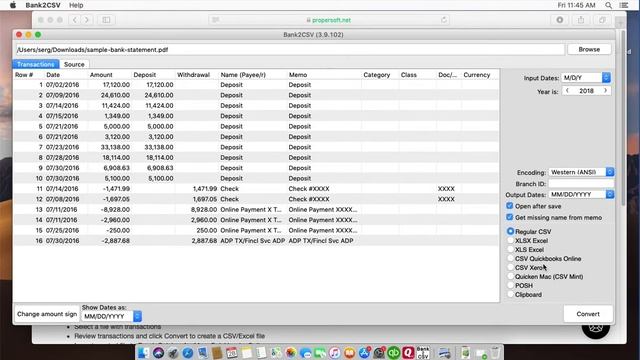Open the Notes app in dock

coord(246,353)
